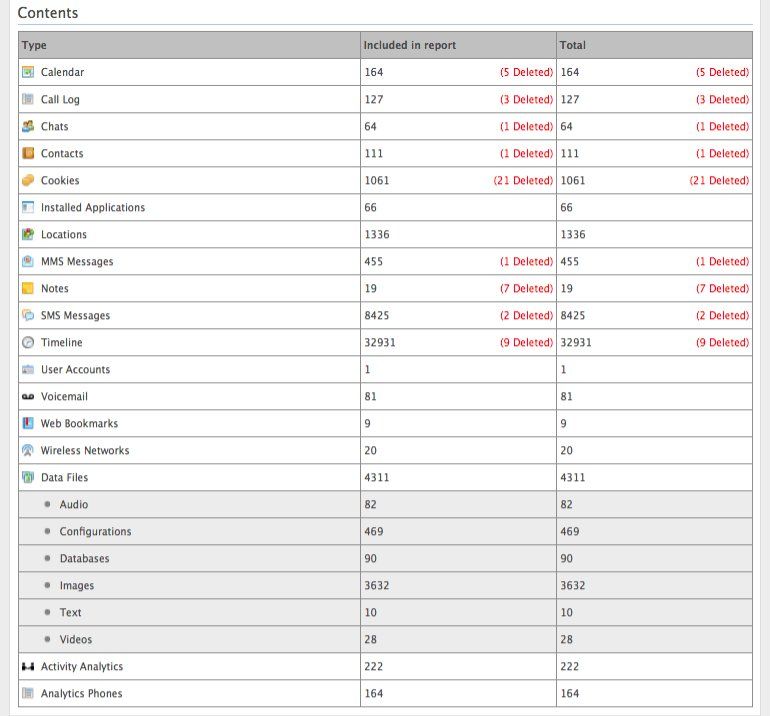Click the Web Bookmarks label
The image size is (770, 716).
click(x=79, y=423)
